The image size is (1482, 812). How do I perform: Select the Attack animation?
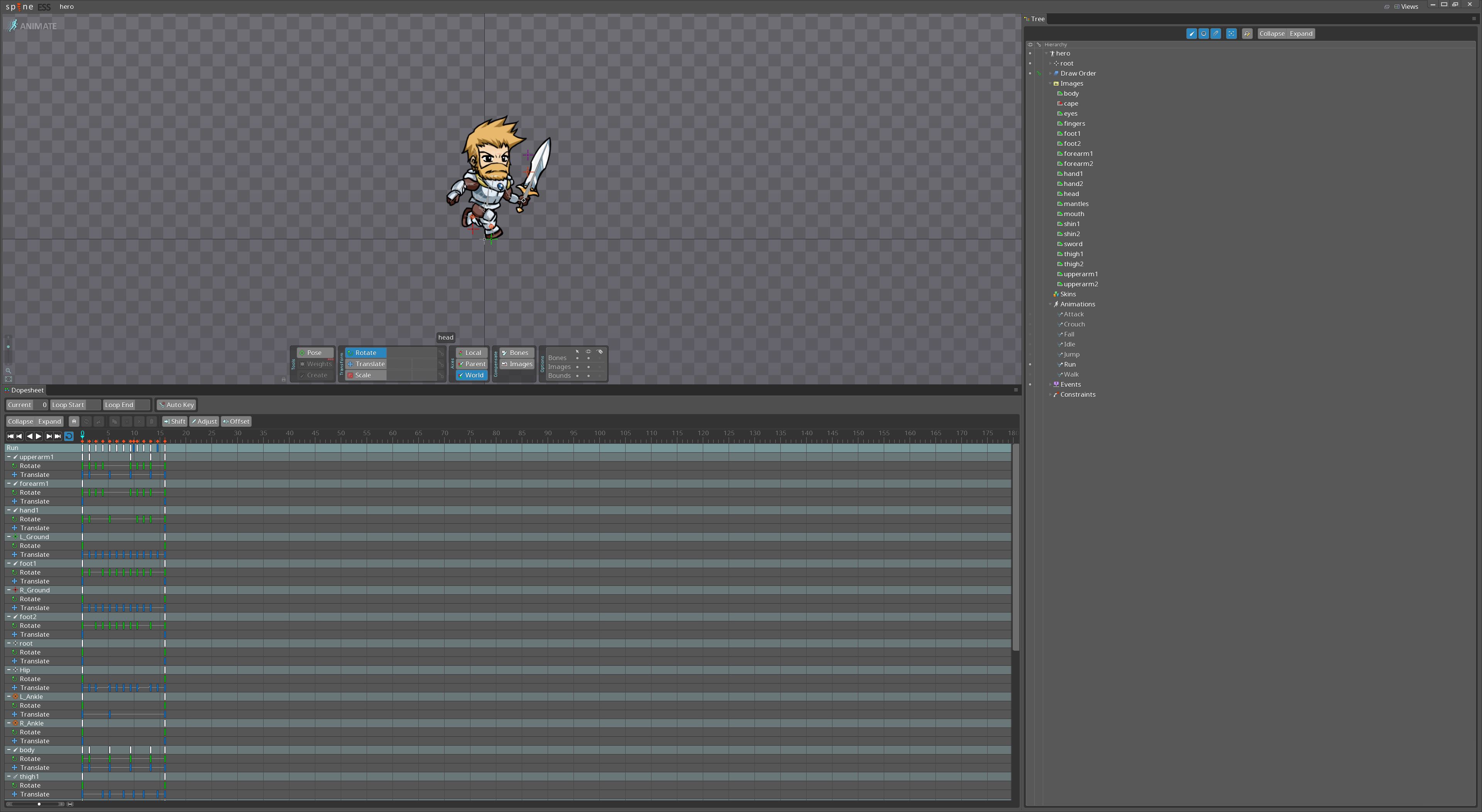1073,314
